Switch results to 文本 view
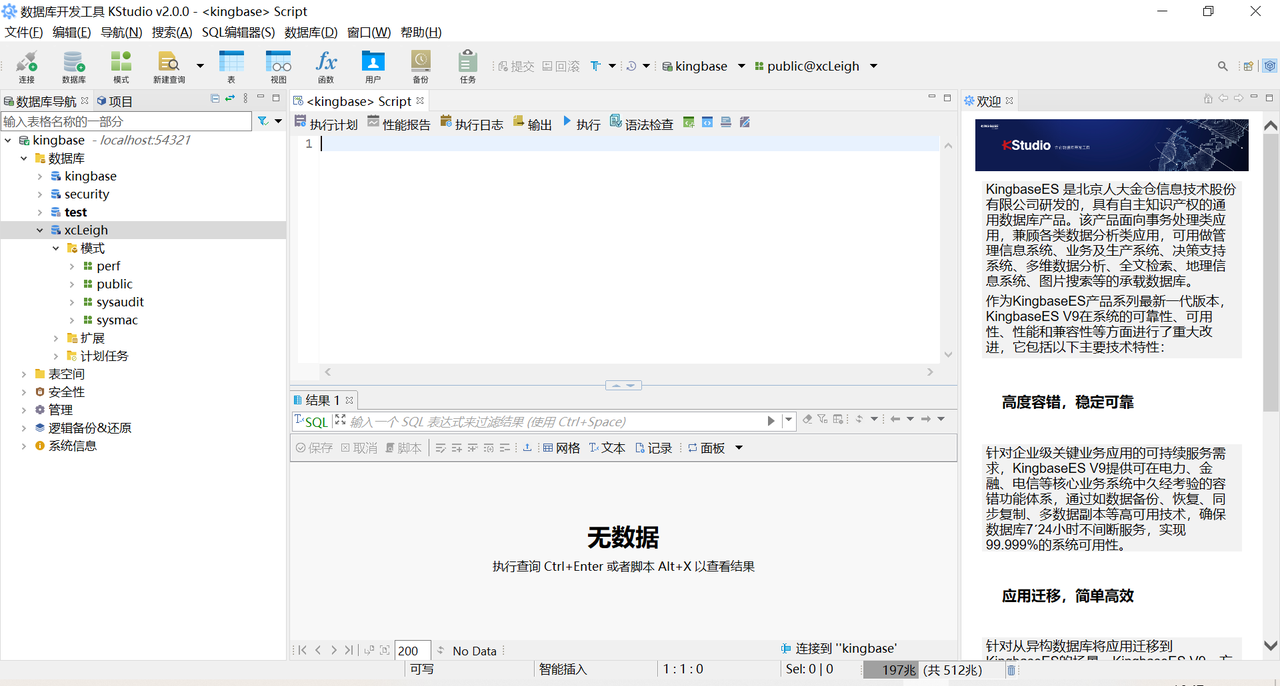 point(607,448)
